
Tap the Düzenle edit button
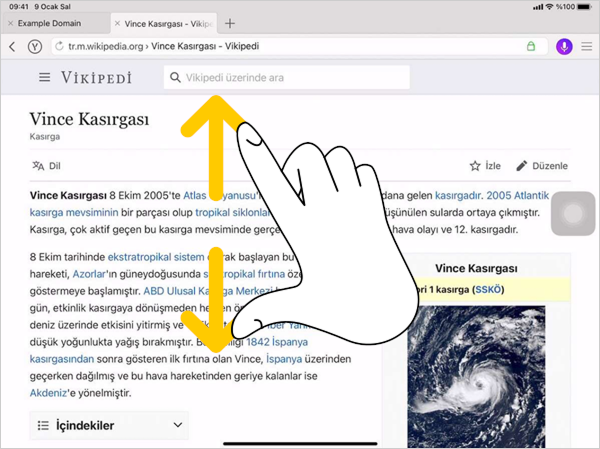pos(541,166)
